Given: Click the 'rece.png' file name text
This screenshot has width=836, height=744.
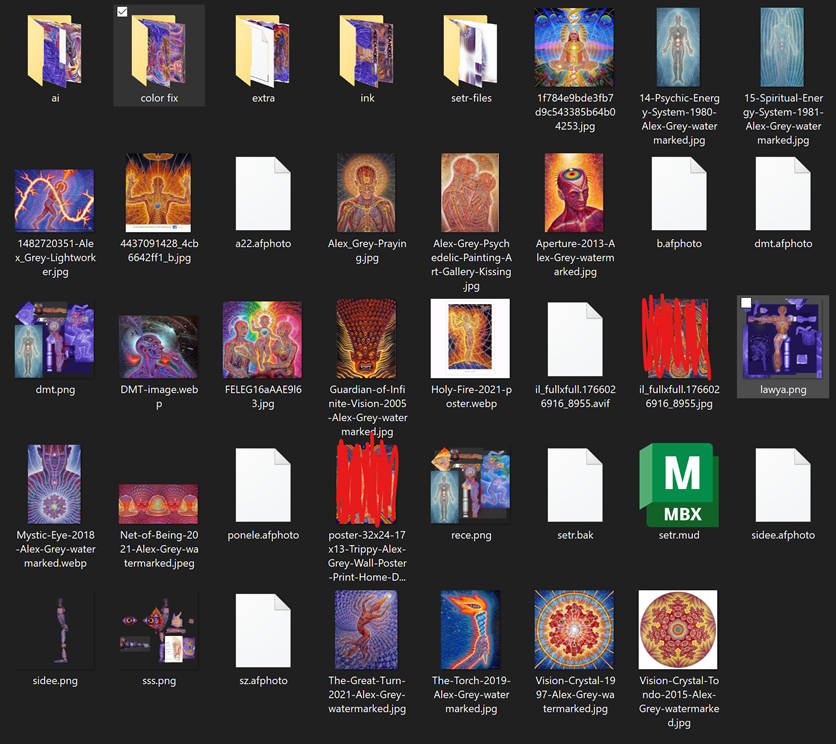Looking at the screenshot, I should tap(471, 535).
